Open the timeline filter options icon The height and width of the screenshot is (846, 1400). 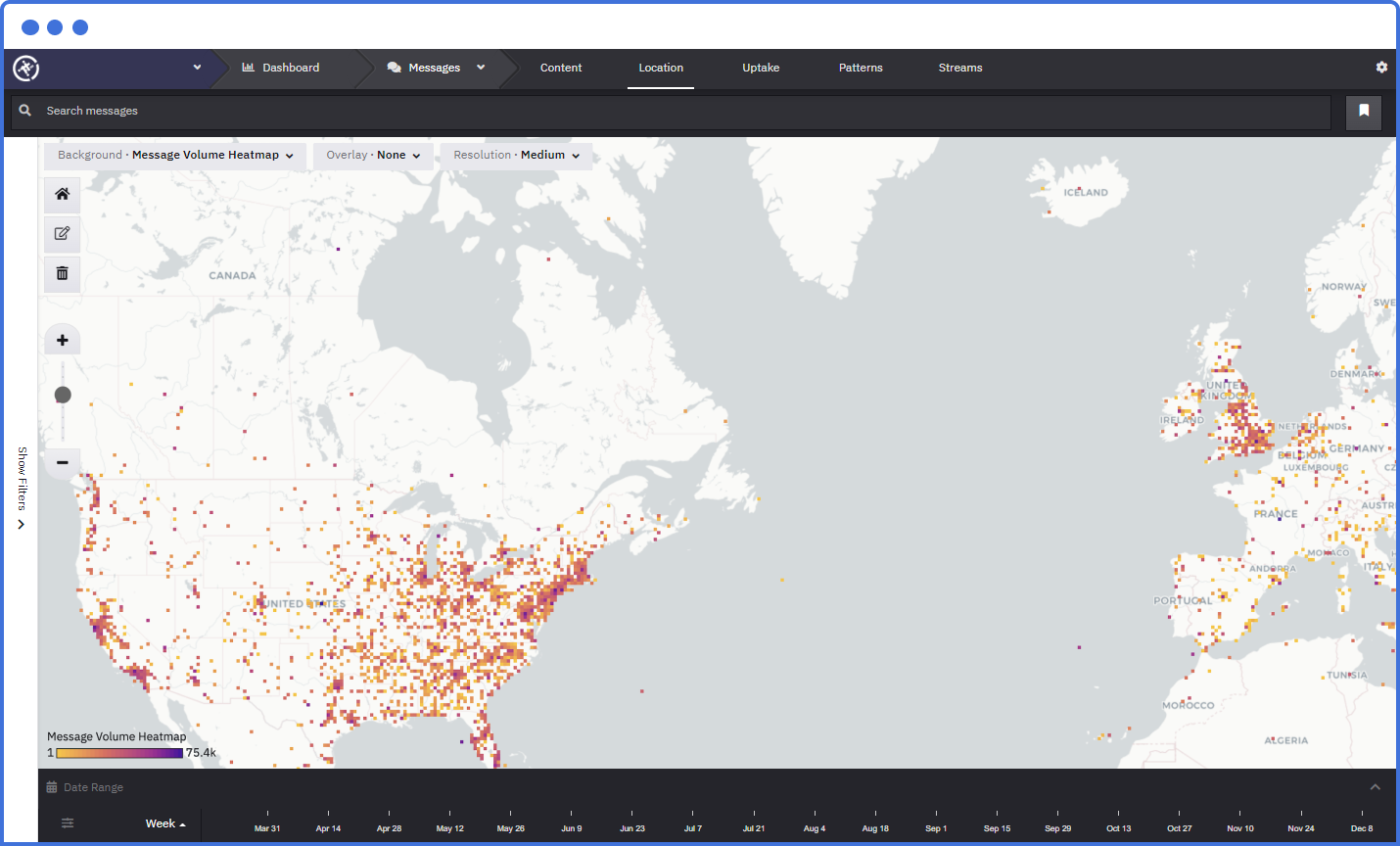point(67,822)
